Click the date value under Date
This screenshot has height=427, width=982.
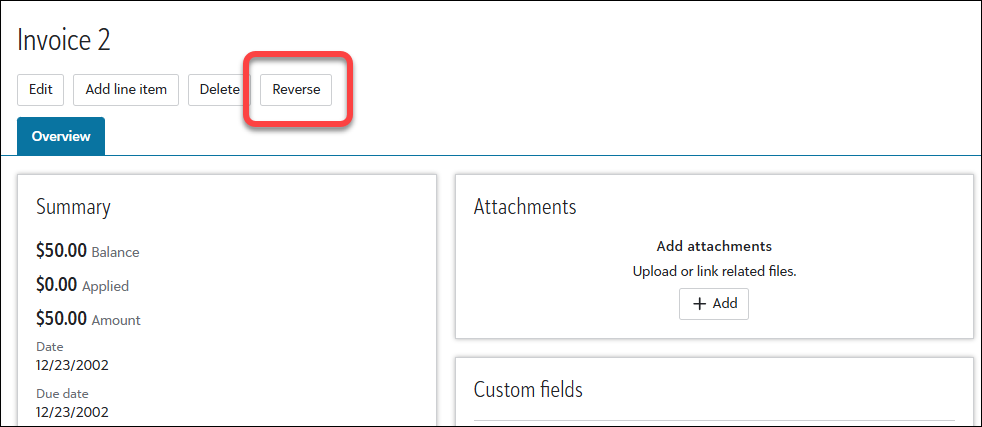click(x=72, y=365)
